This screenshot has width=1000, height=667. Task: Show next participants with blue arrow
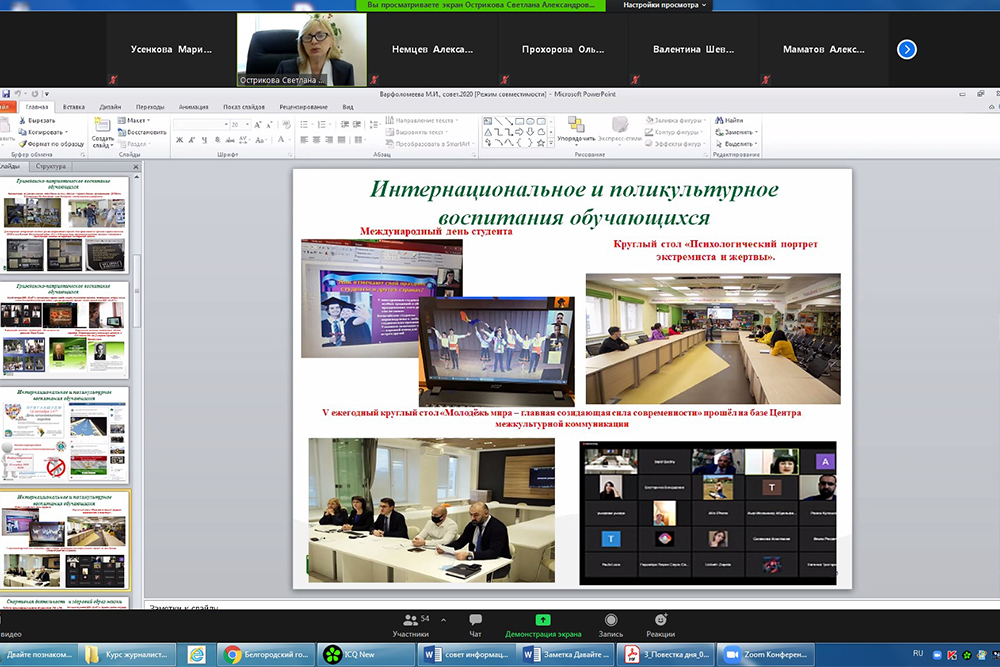[x=907, y=49]
